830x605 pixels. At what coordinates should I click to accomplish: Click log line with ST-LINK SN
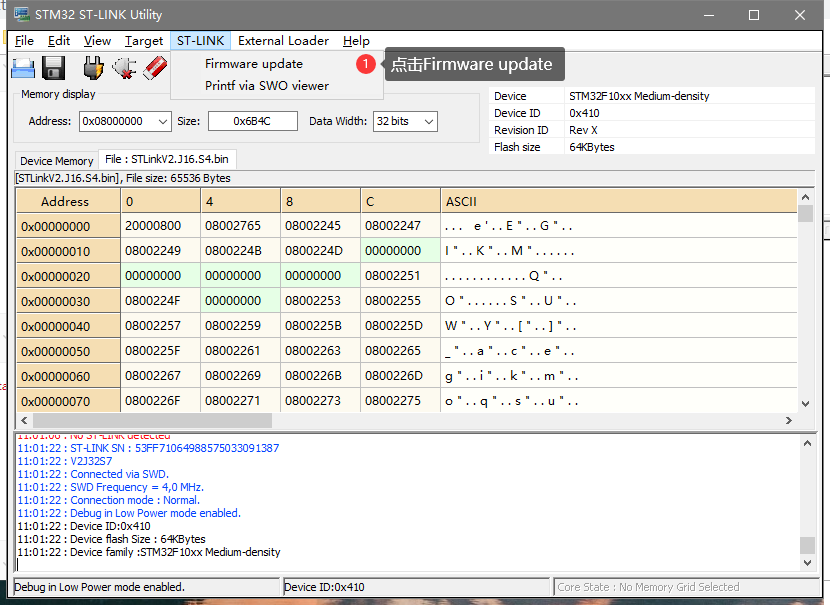pos(148,448)
